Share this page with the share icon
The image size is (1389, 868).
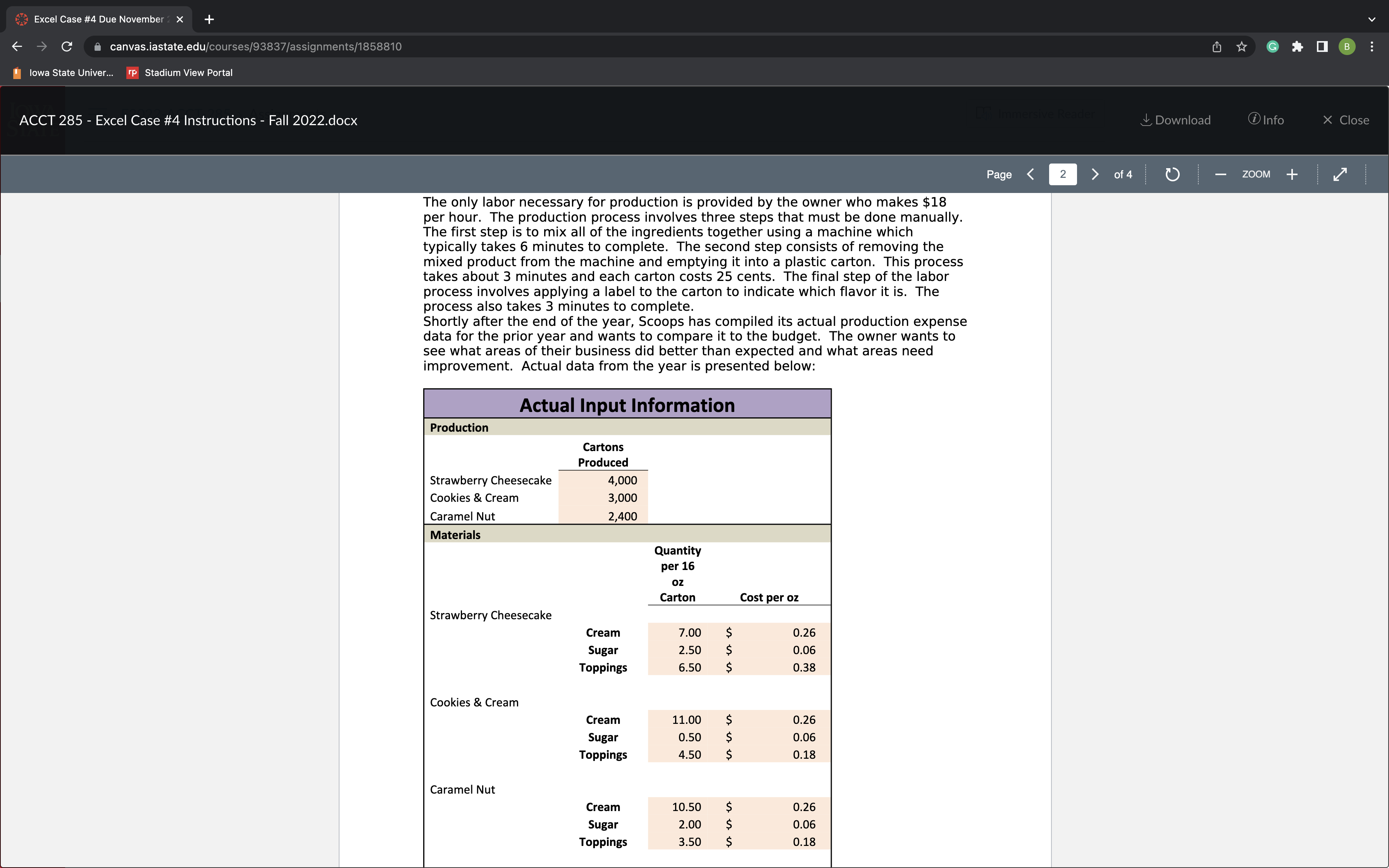coord(1217,46)
